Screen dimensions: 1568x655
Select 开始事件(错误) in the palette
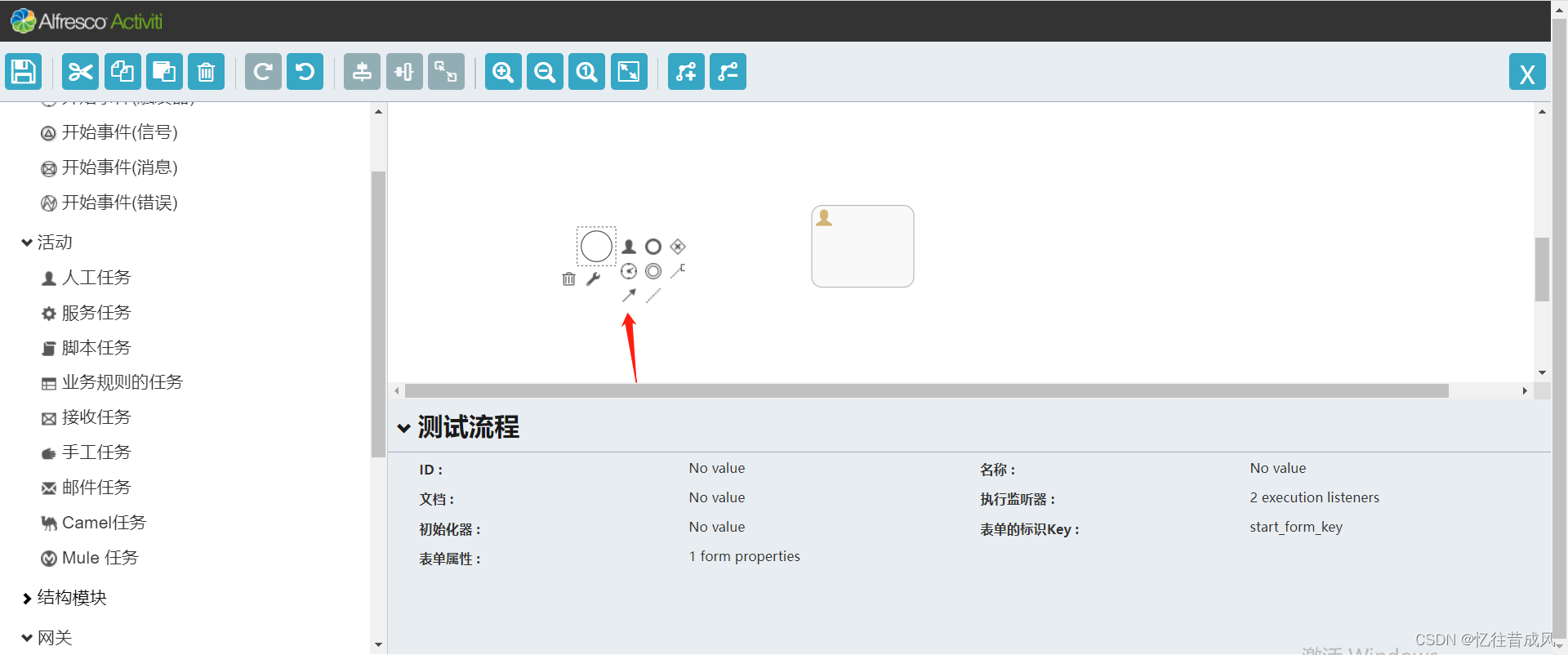coord(109,203)
